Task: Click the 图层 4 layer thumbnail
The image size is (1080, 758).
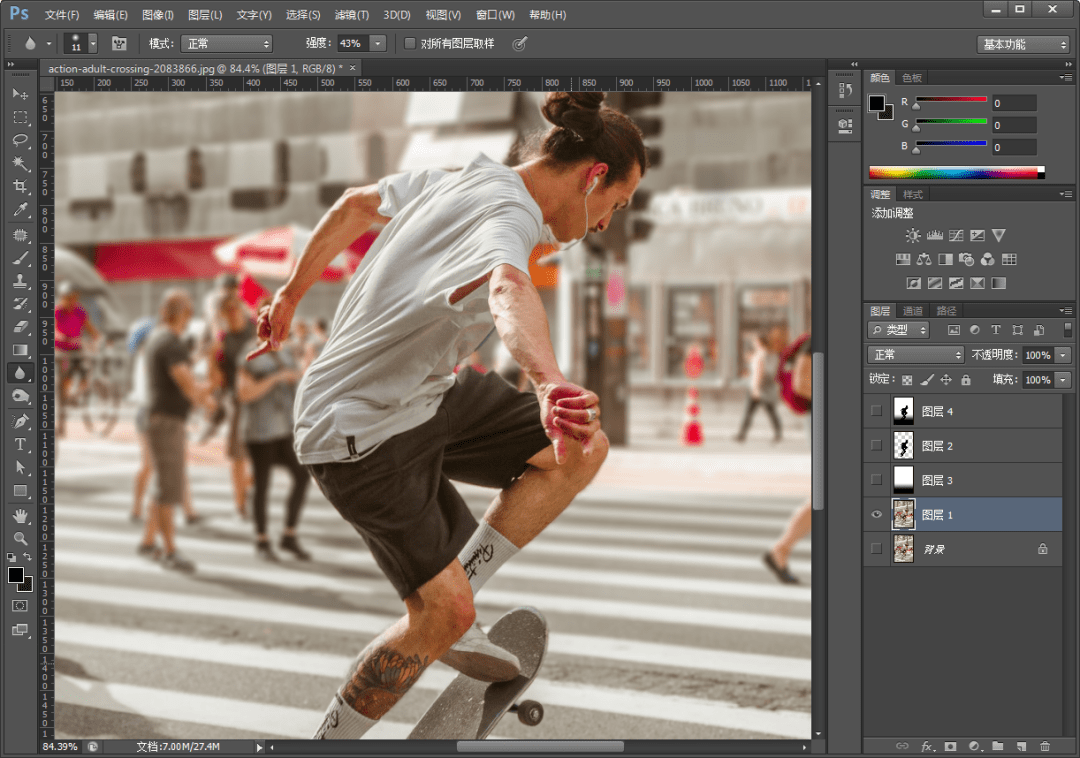Action: [x=903, y=411]
